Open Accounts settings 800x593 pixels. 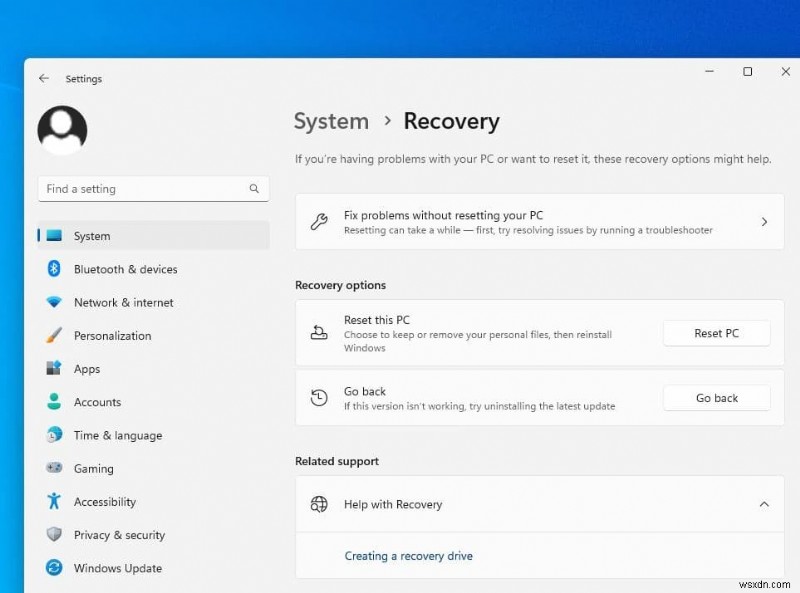(x=55, y=402)
